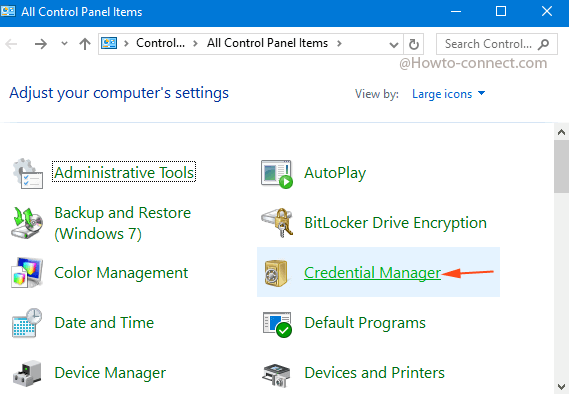Open the Date and Time calendar icon

click(x=27, y=323)
